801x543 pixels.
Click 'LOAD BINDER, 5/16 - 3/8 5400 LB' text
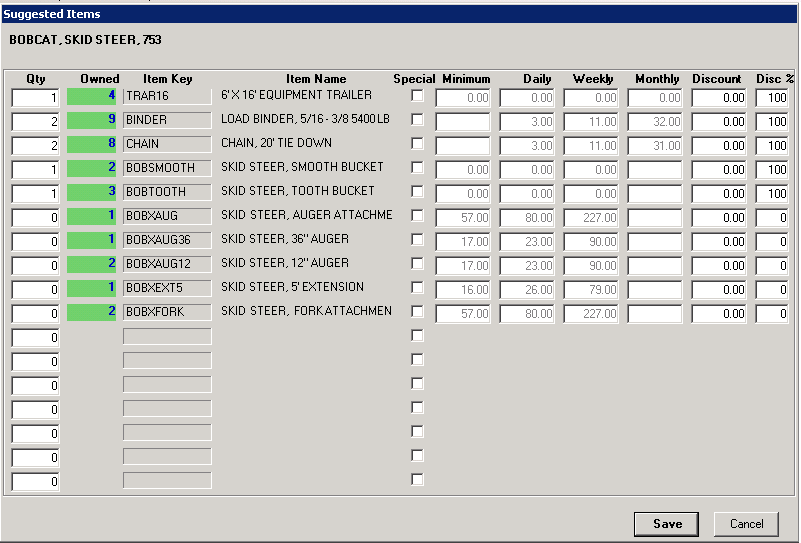point(305,119)
